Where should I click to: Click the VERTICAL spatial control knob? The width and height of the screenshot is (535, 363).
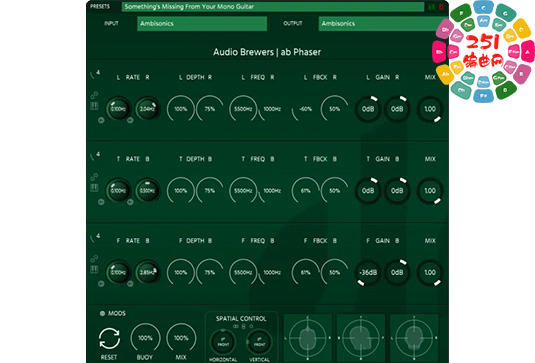pyautogui.click(x=259, y=342)
